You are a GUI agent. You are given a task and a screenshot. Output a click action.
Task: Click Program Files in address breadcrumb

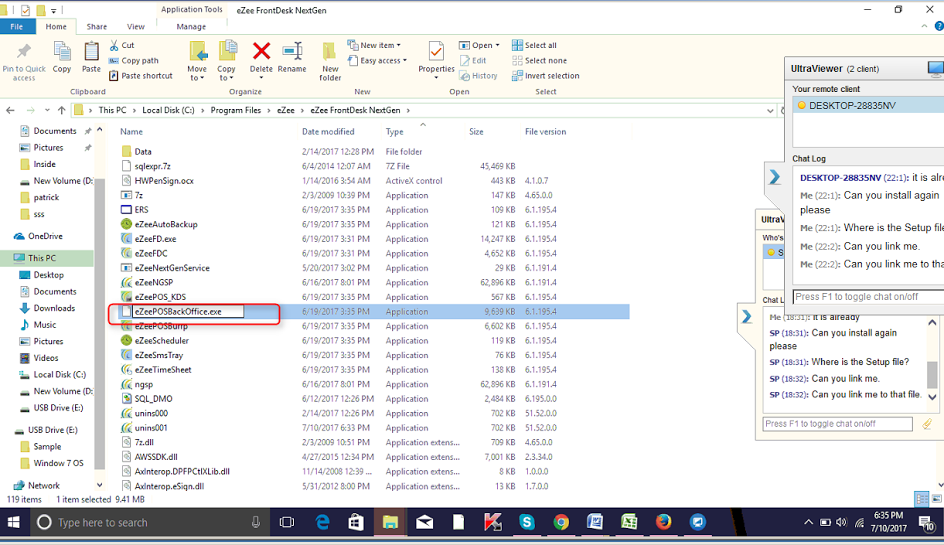[235, 110]
